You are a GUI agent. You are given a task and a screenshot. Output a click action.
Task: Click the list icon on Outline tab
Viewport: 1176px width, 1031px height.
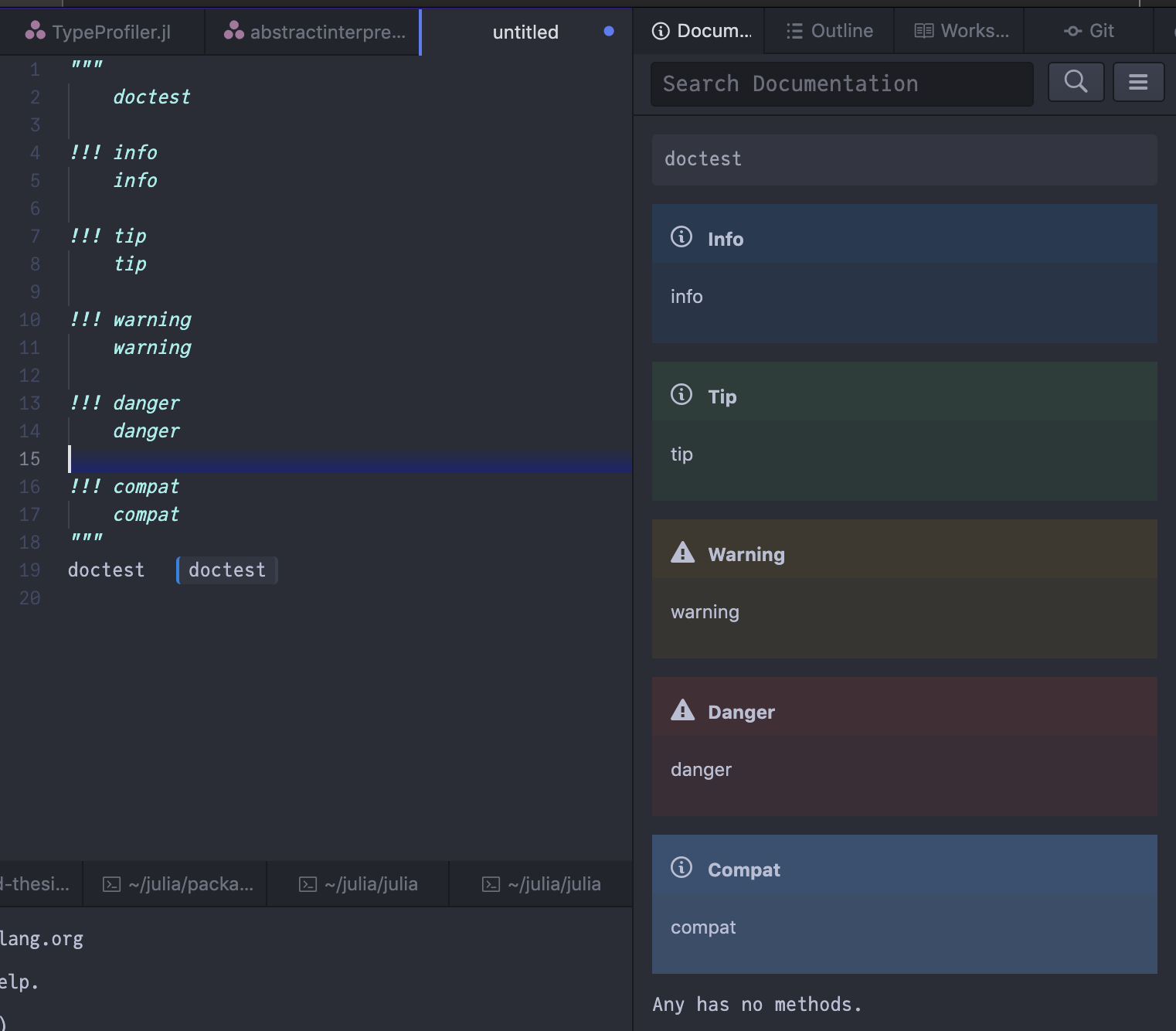pos(794,31)
